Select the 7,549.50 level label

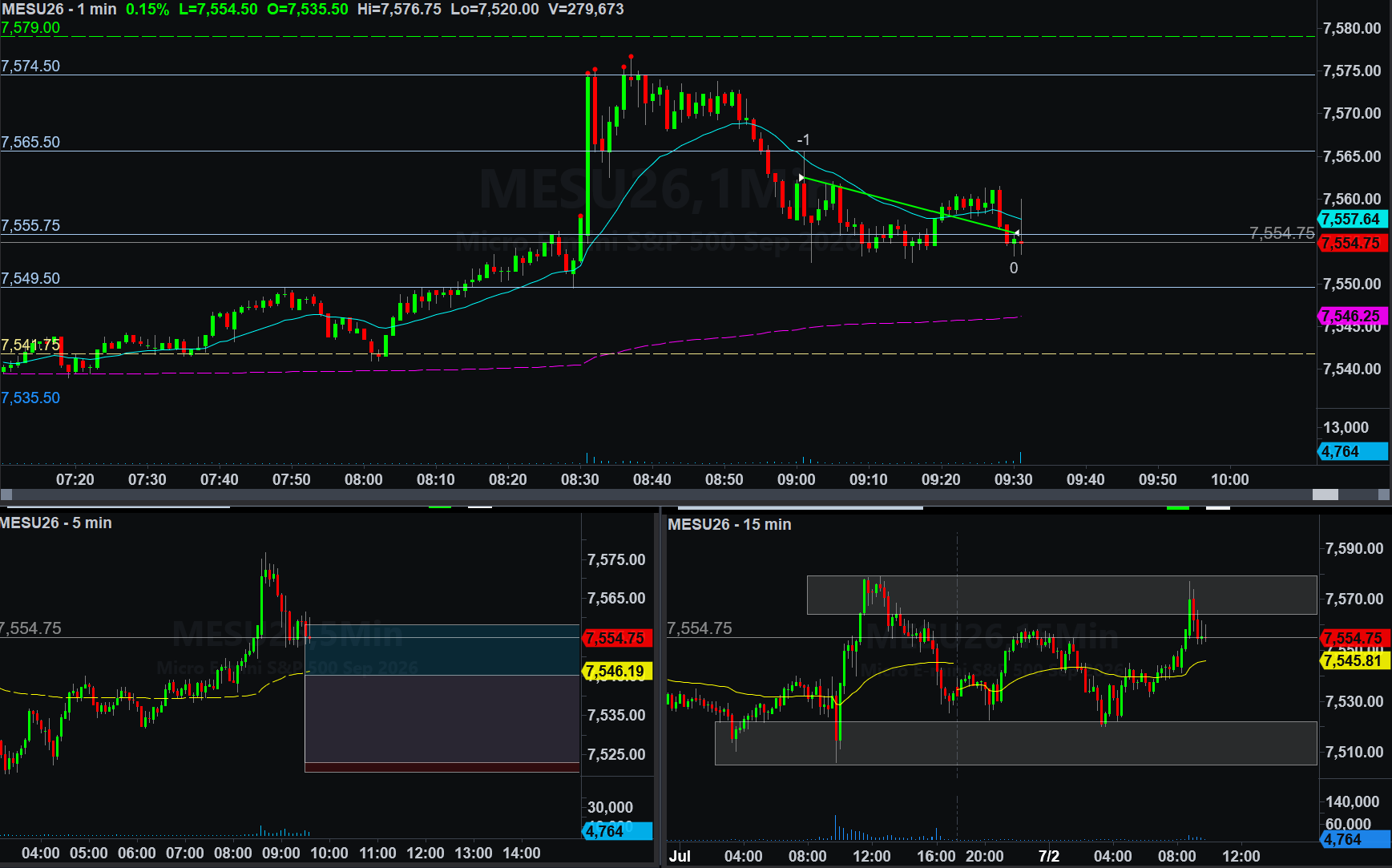point(30,278)
